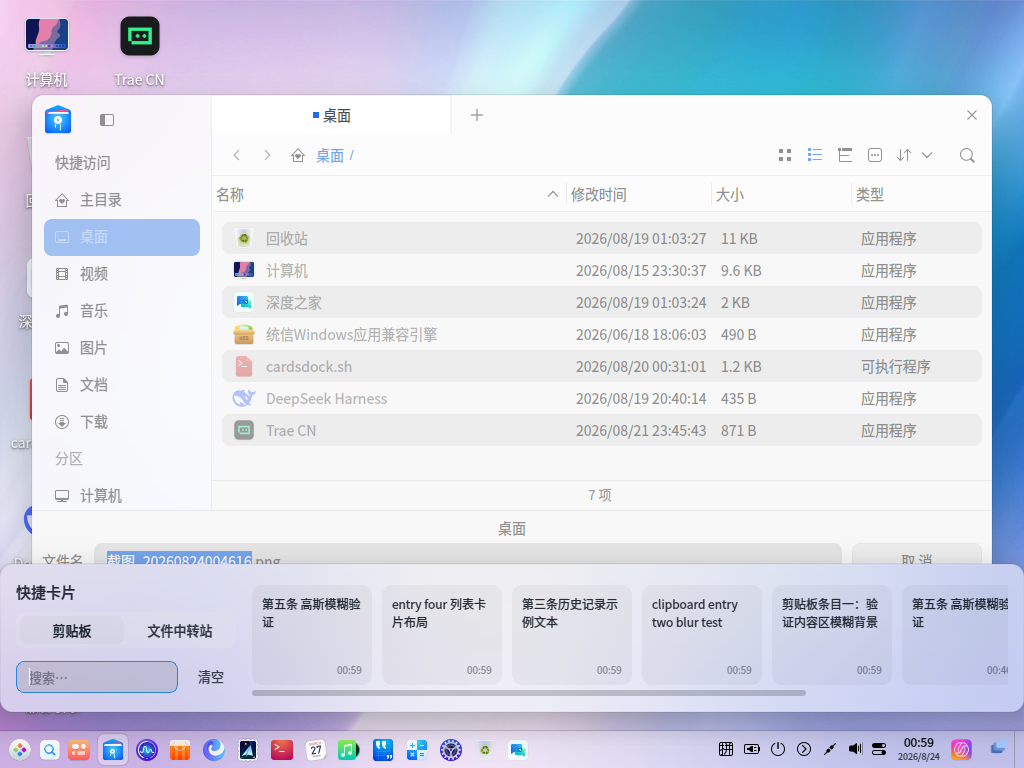This screenshot has height=768, width=1024.
Task: Click the 2026/06/18 18:06:03 modified time
Action: (641, 334)
